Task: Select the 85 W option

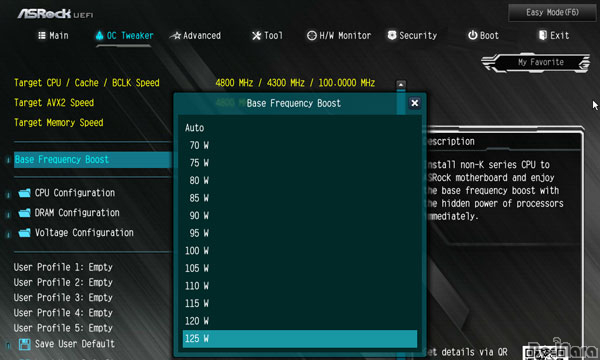Action: 300,198
